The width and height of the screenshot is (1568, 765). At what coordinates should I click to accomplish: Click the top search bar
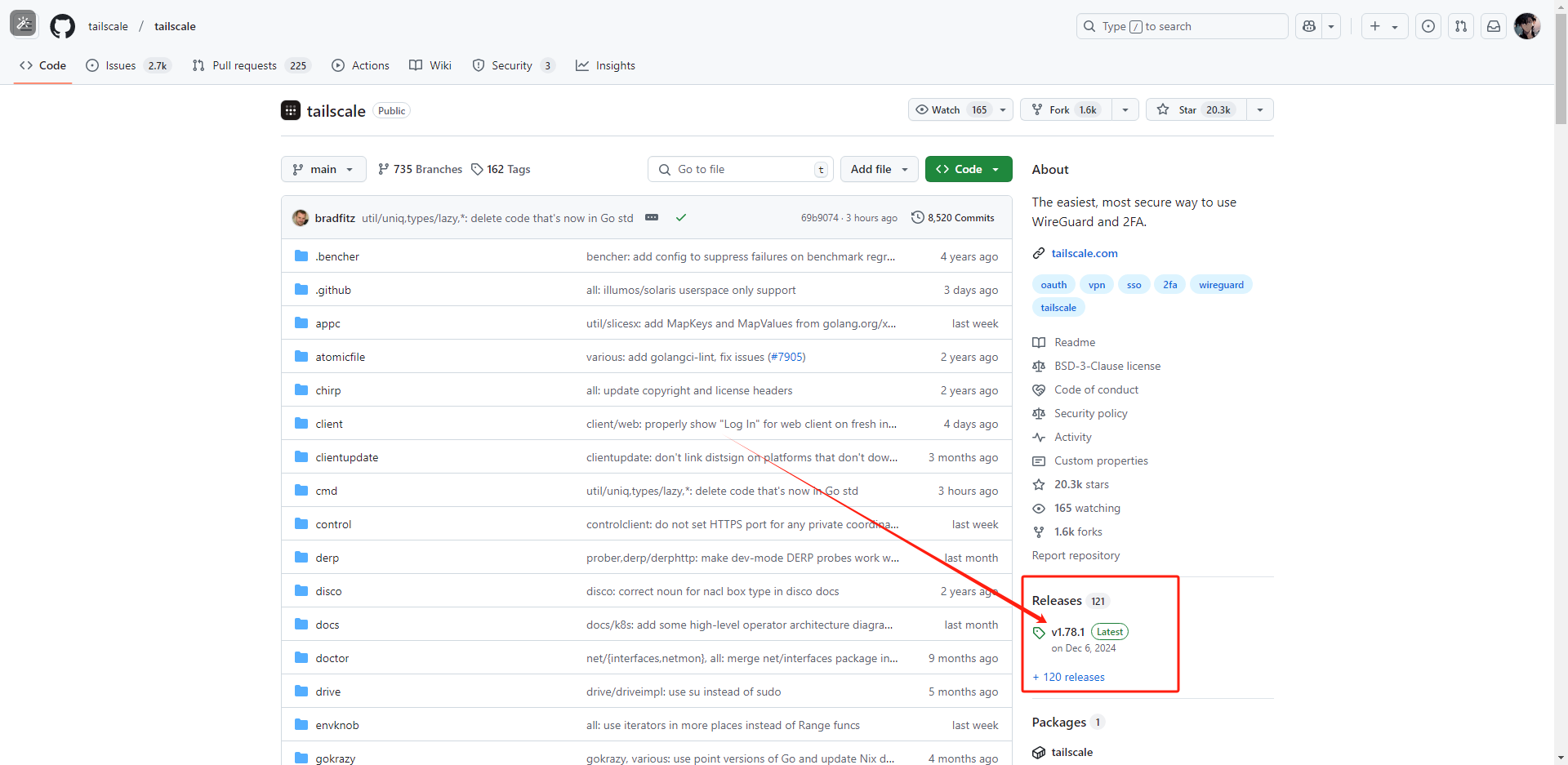click(1182, 26)
